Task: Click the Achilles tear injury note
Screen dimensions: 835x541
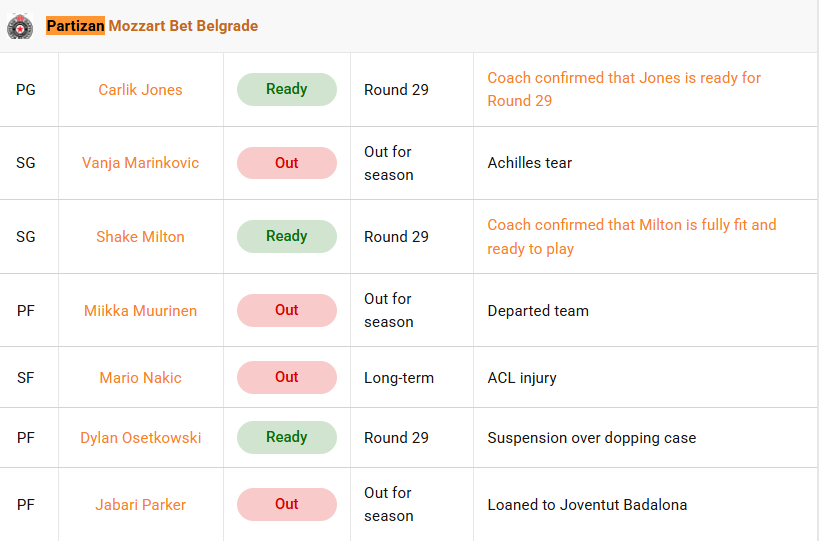Action: (x=530, y=163)
